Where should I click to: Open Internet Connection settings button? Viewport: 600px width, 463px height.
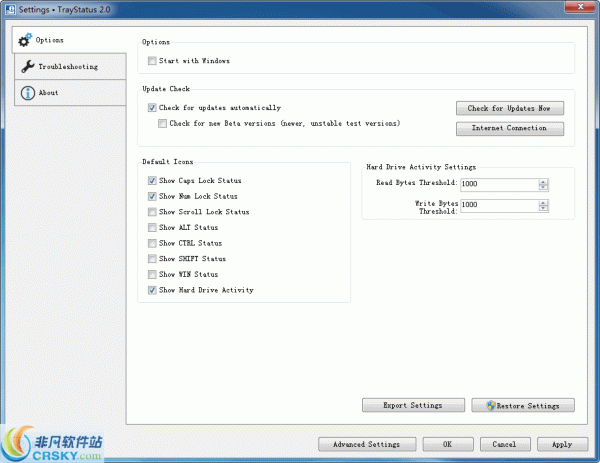point(510,129)
